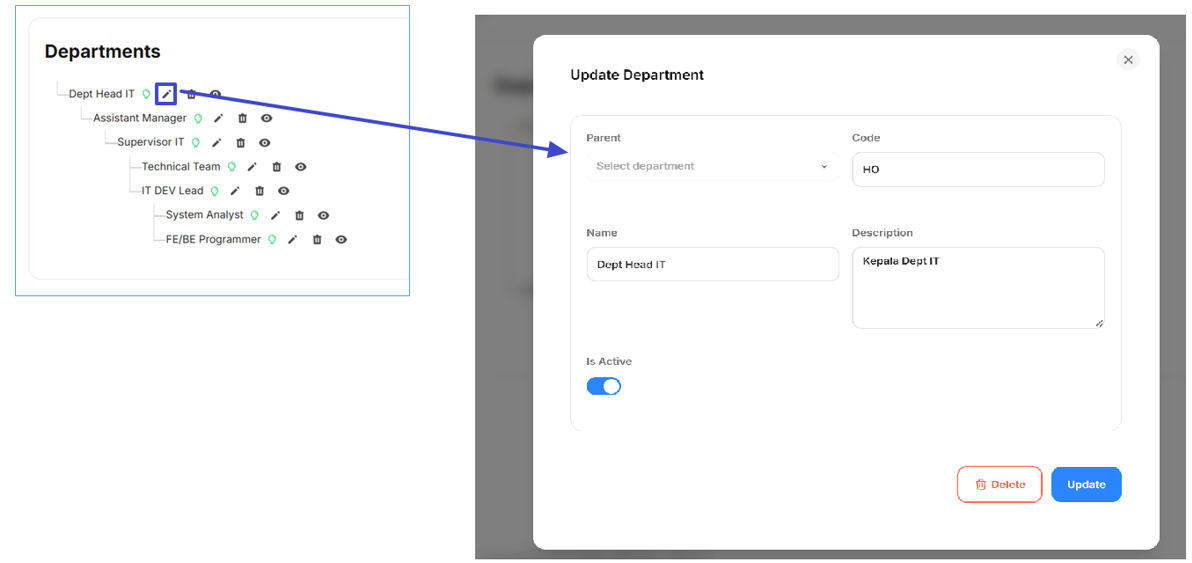Click the edit pencil for Dept Head IT
This screenshot has width=1192, height=563.
[167, 94]
